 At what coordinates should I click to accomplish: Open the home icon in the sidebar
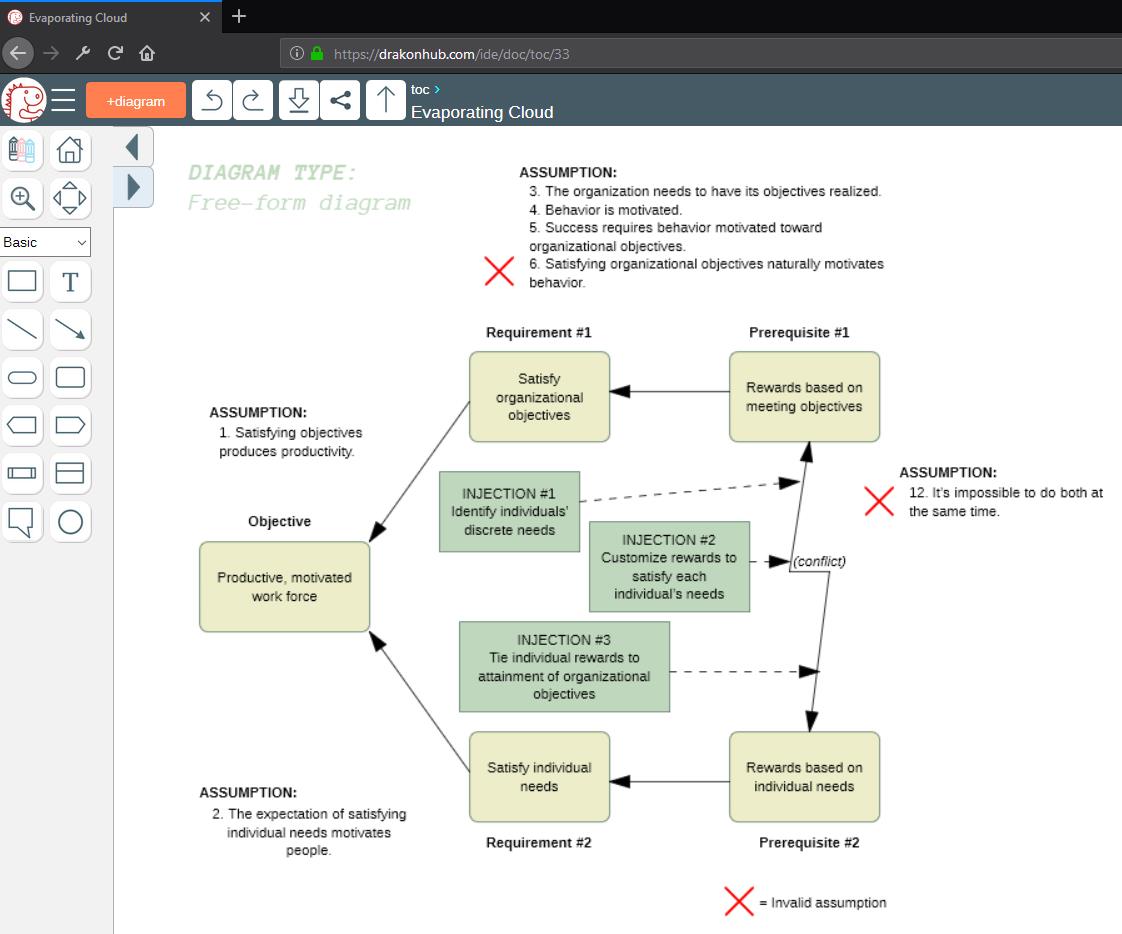pos(70,150)
